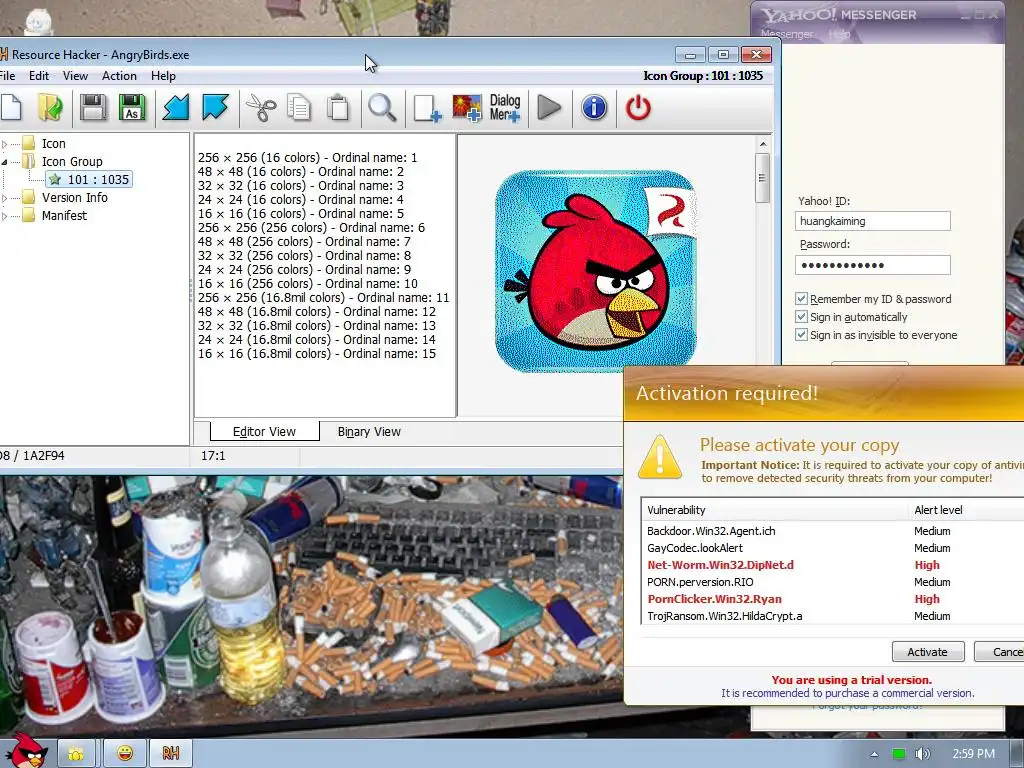Click the Activate button
This screenshot has height=768, width=1024.
coord(927,652)
